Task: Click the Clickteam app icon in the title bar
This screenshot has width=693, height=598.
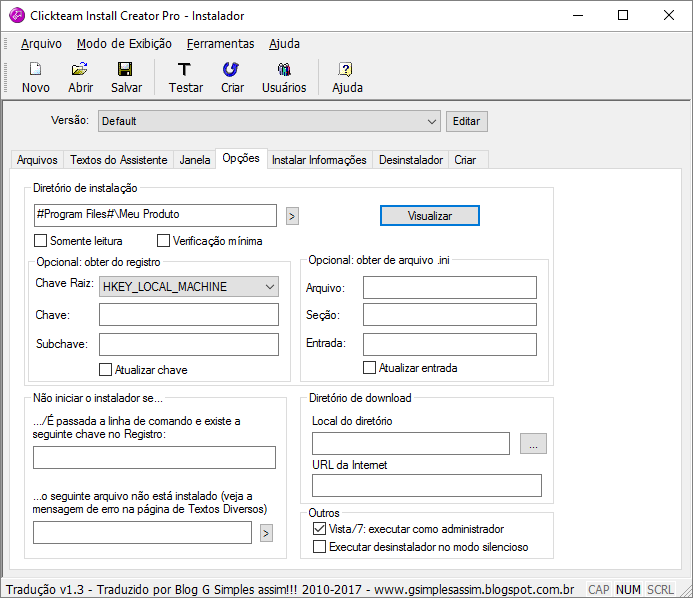Action: point(16,16)
